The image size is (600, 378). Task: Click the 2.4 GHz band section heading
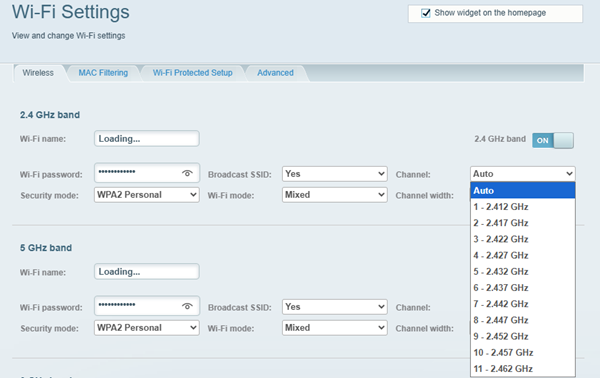click(x=50, y=115)
